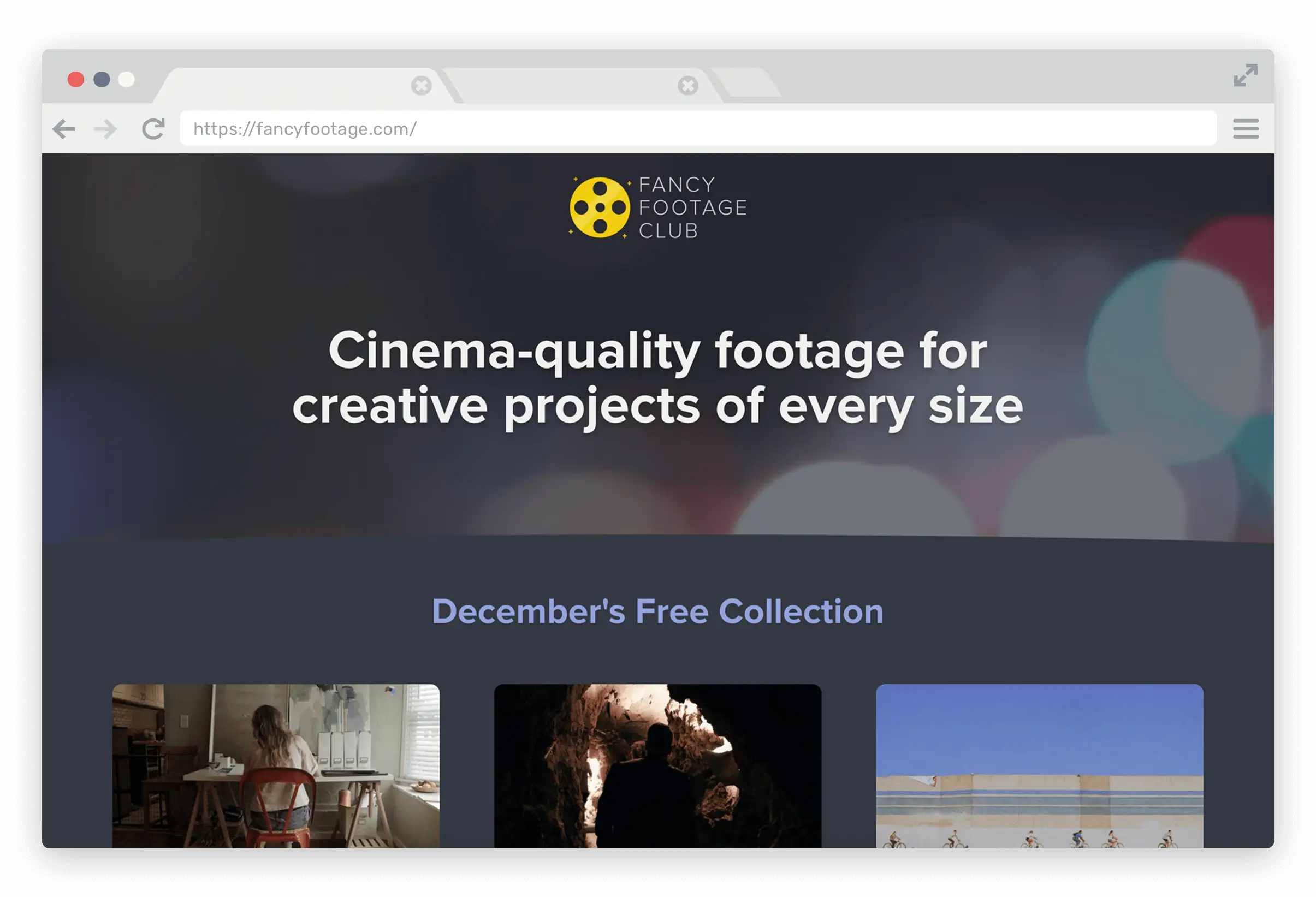
Task: Open the woman at desk video thumbnail
Action: (276, 765)
